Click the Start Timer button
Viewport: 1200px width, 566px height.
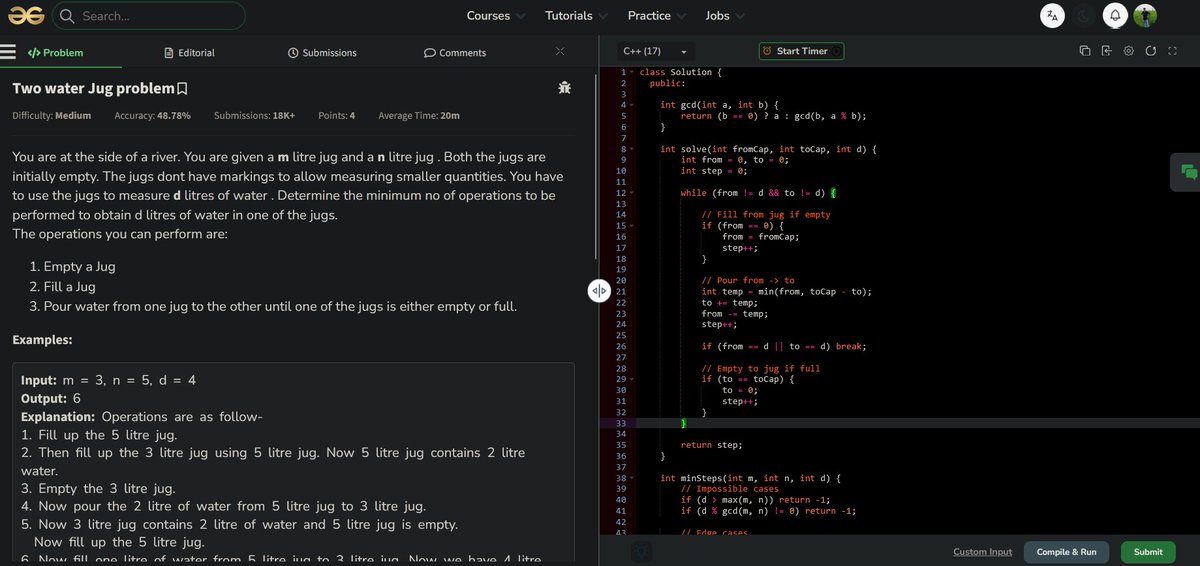(x=801, y=51)
